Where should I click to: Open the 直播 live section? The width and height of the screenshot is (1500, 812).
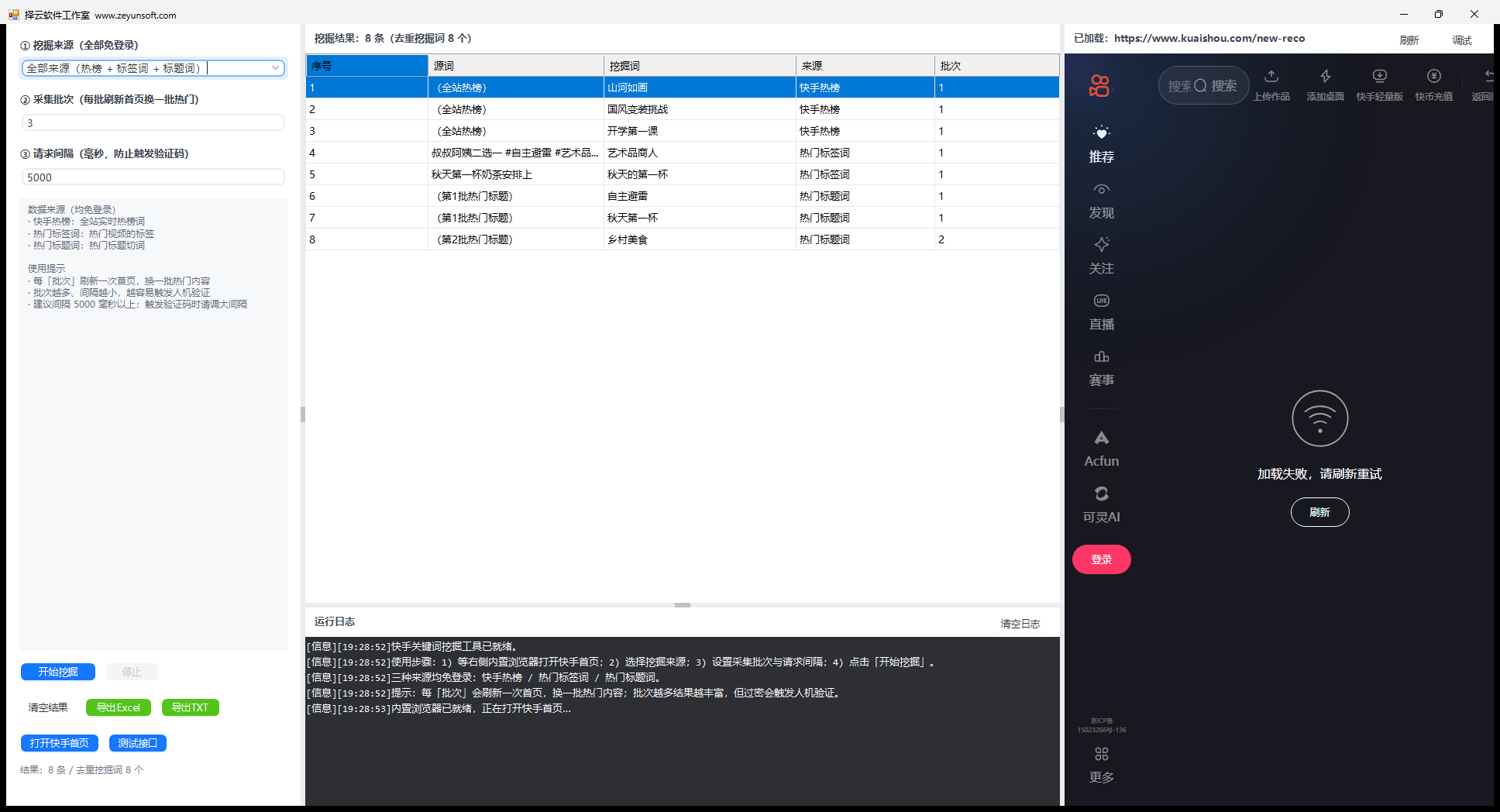click(x=1102, y=313)
